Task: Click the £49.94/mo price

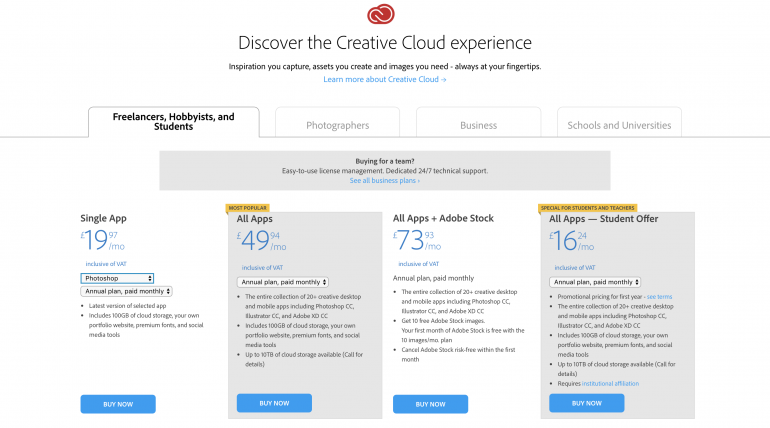Action: 261,241
